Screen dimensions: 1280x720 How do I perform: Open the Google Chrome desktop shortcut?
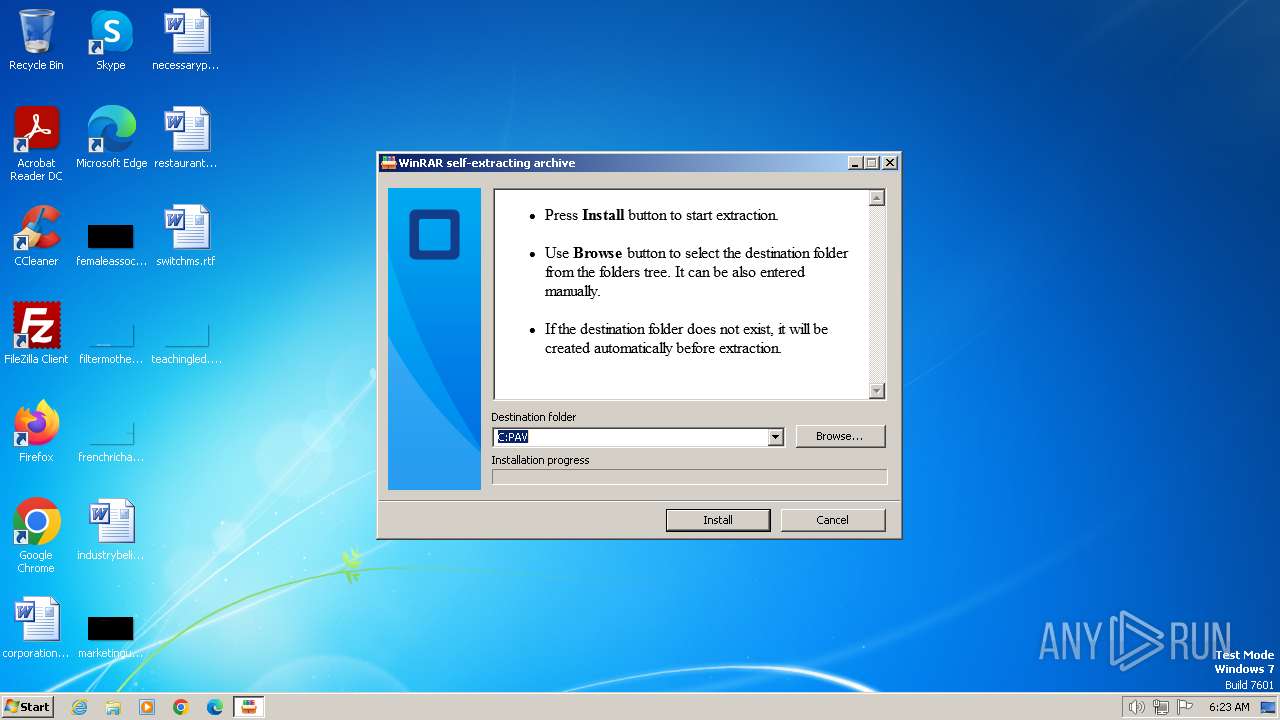[36, 535]
